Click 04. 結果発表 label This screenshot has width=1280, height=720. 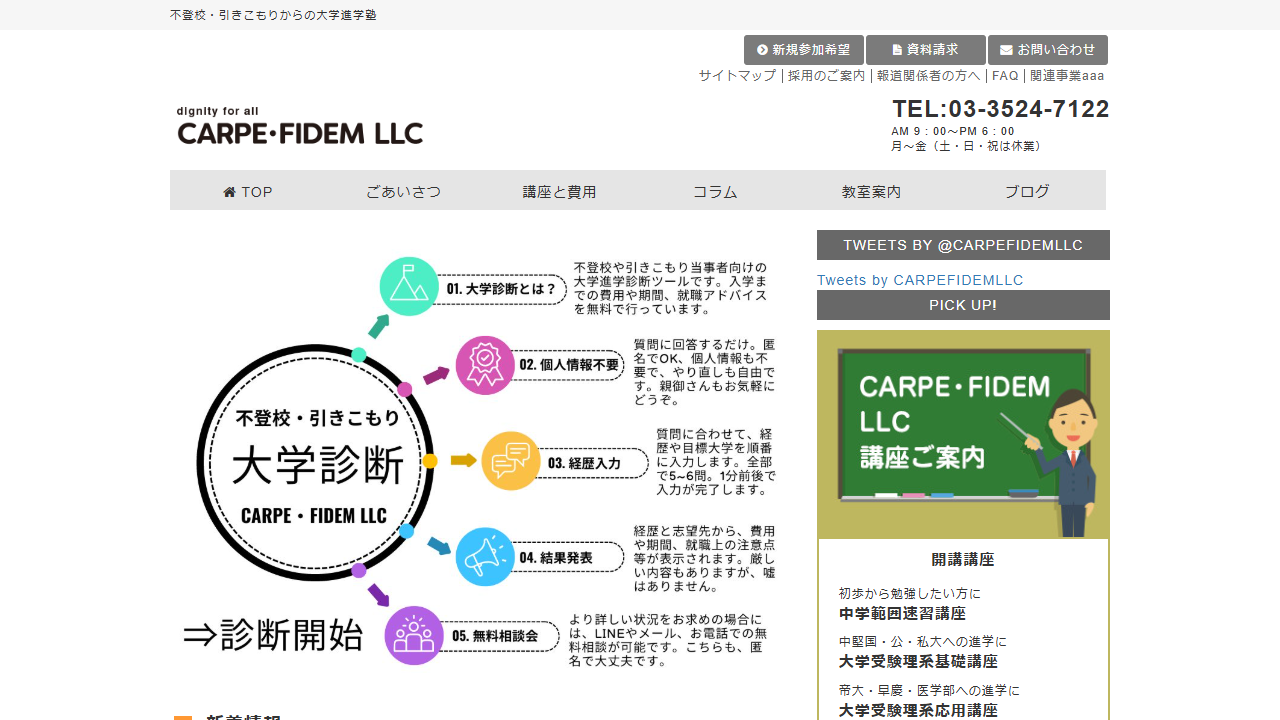[x=556, y=558]
